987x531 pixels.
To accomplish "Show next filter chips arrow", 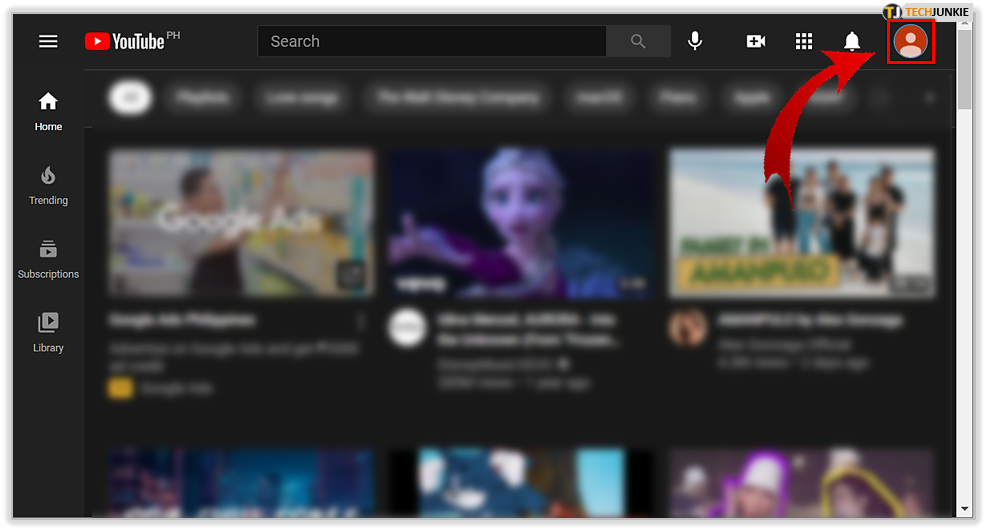I will 929,98.
